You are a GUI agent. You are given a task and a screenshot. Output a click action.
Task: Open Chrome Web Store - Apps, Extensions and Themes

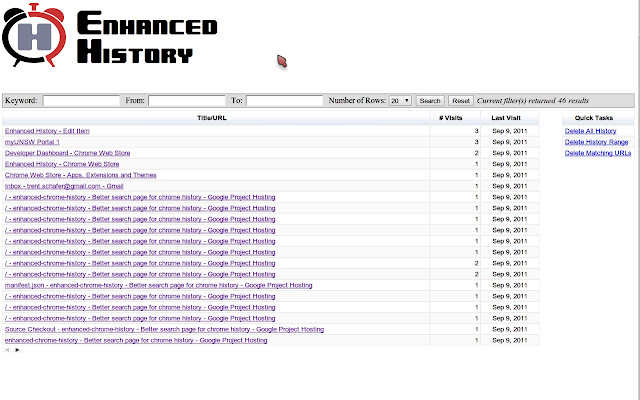(x=80, y=175)
